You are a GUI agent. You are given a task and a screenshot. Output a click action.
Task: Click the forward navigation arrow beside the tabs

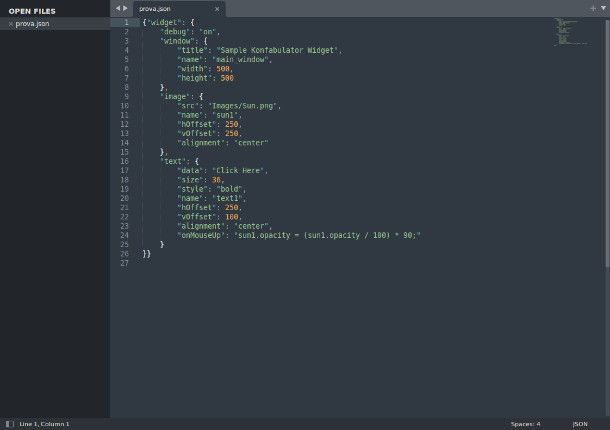[125, 8]
